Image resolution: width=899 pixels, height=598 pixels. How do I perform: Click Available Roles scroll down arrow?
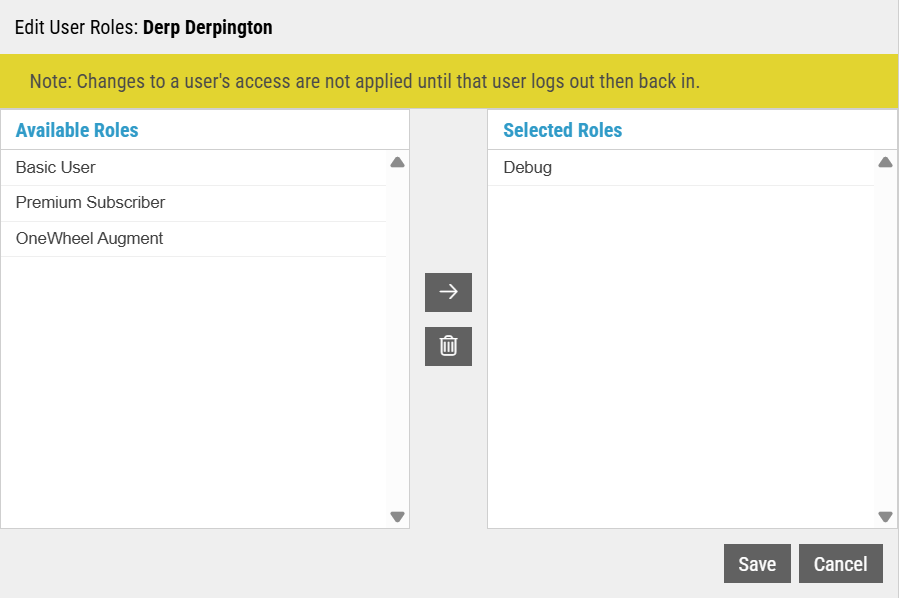[x=397, y=517]
